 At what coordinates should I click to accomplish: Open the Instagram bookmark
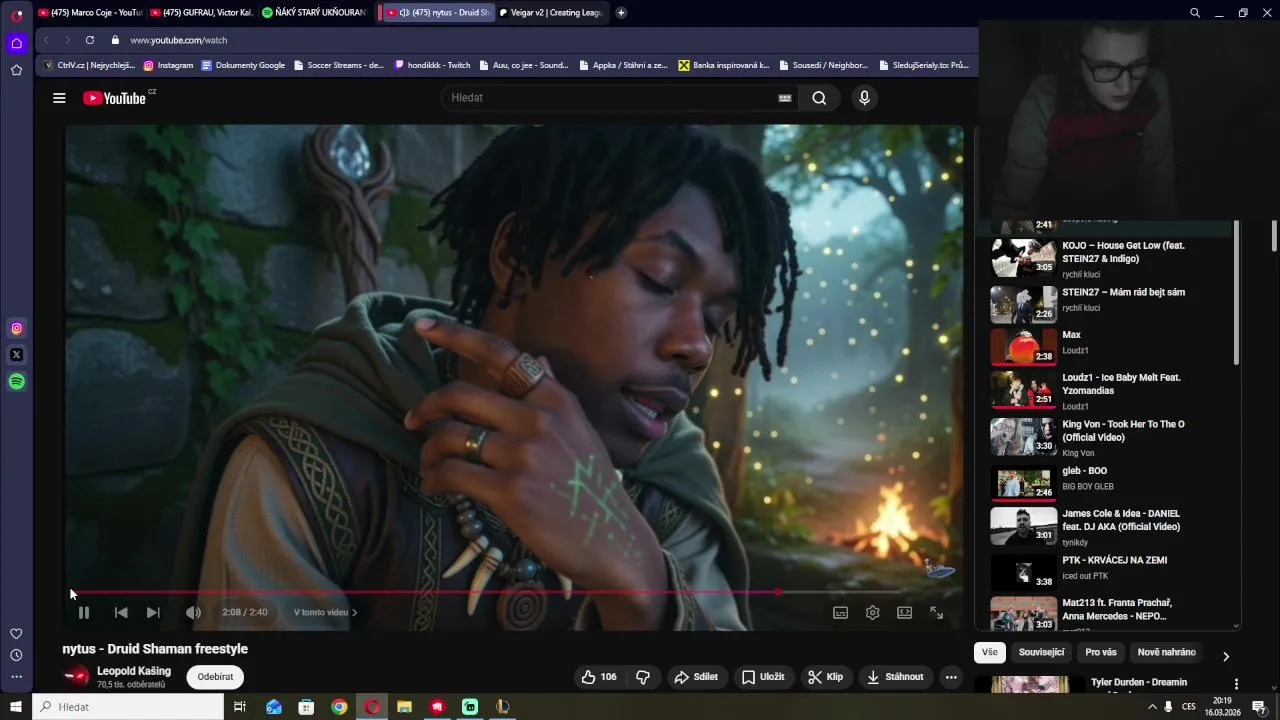coord(168,65)
